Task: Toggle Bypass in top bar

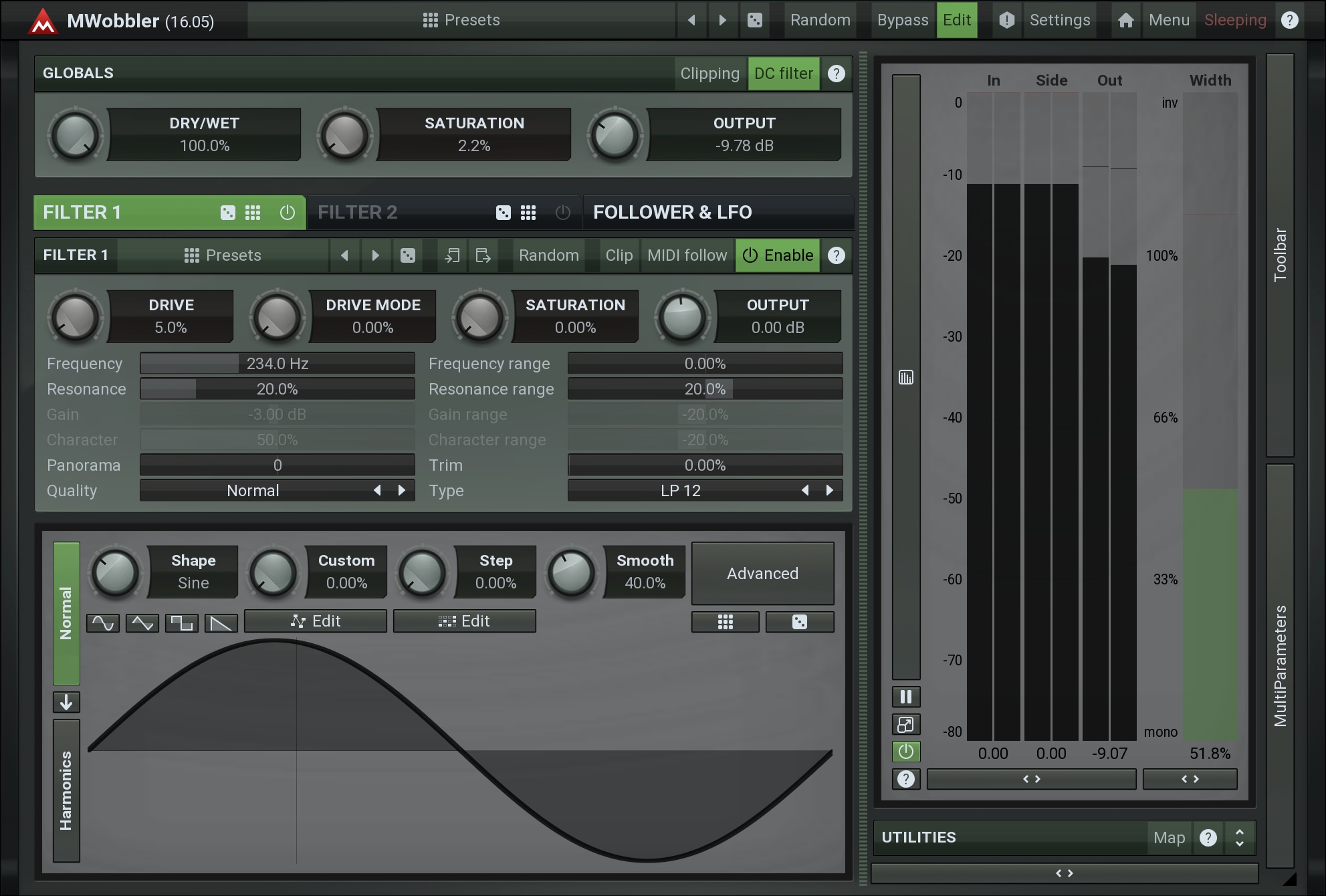Action: tap(903, 20)
